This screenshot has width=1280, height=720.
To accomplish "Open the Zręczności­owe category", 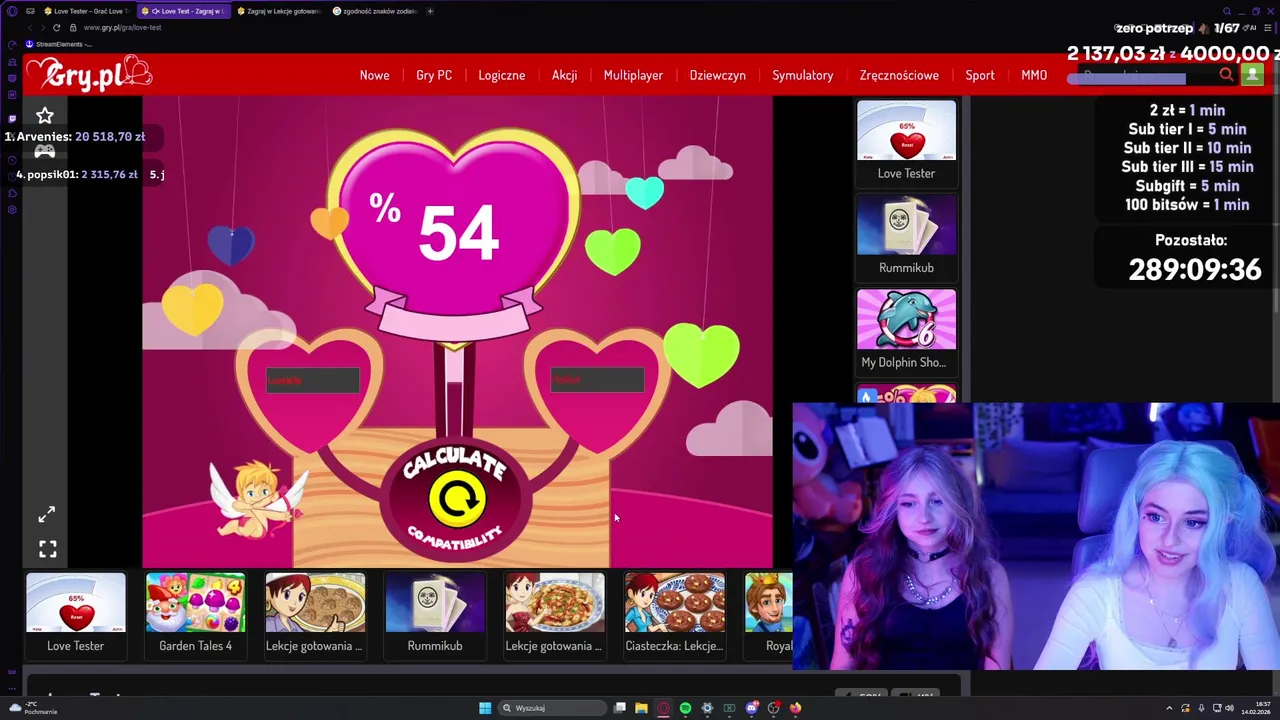I will pyautogui.click(x=899, y=75).
